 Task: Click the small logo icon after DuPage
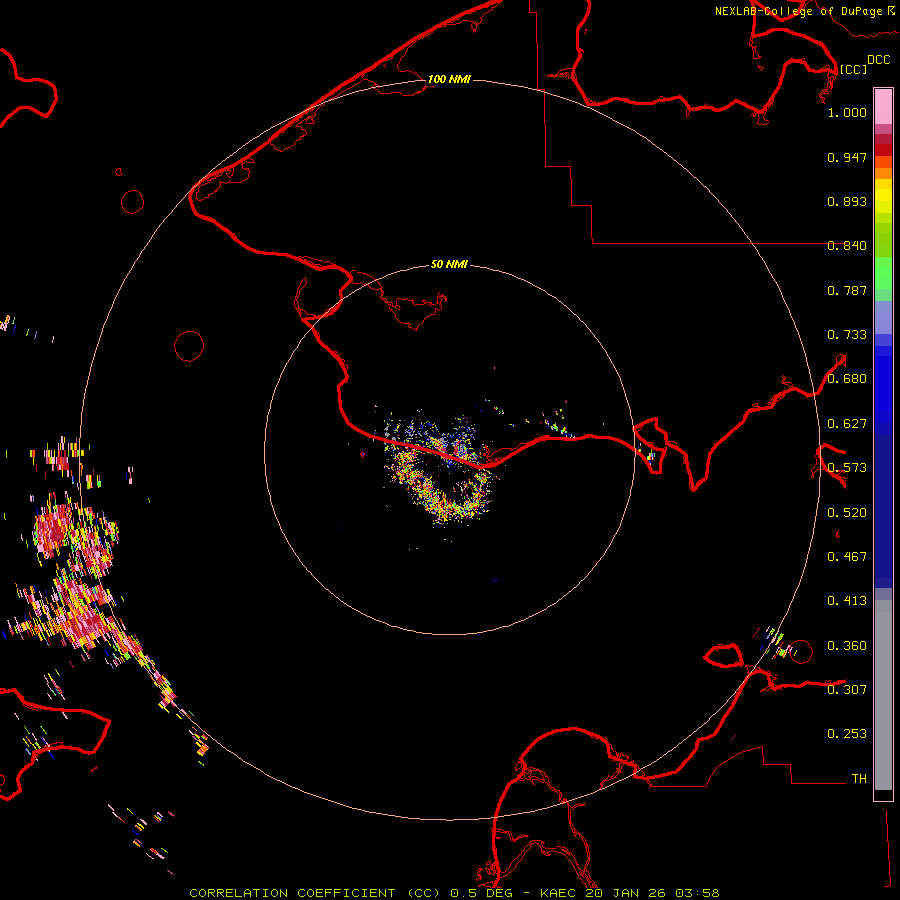pos(890,10)
